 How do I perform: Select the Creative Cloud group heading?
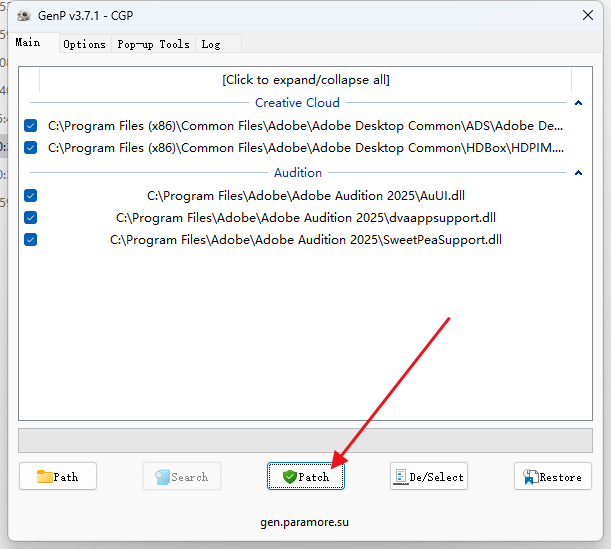(297, 102)
